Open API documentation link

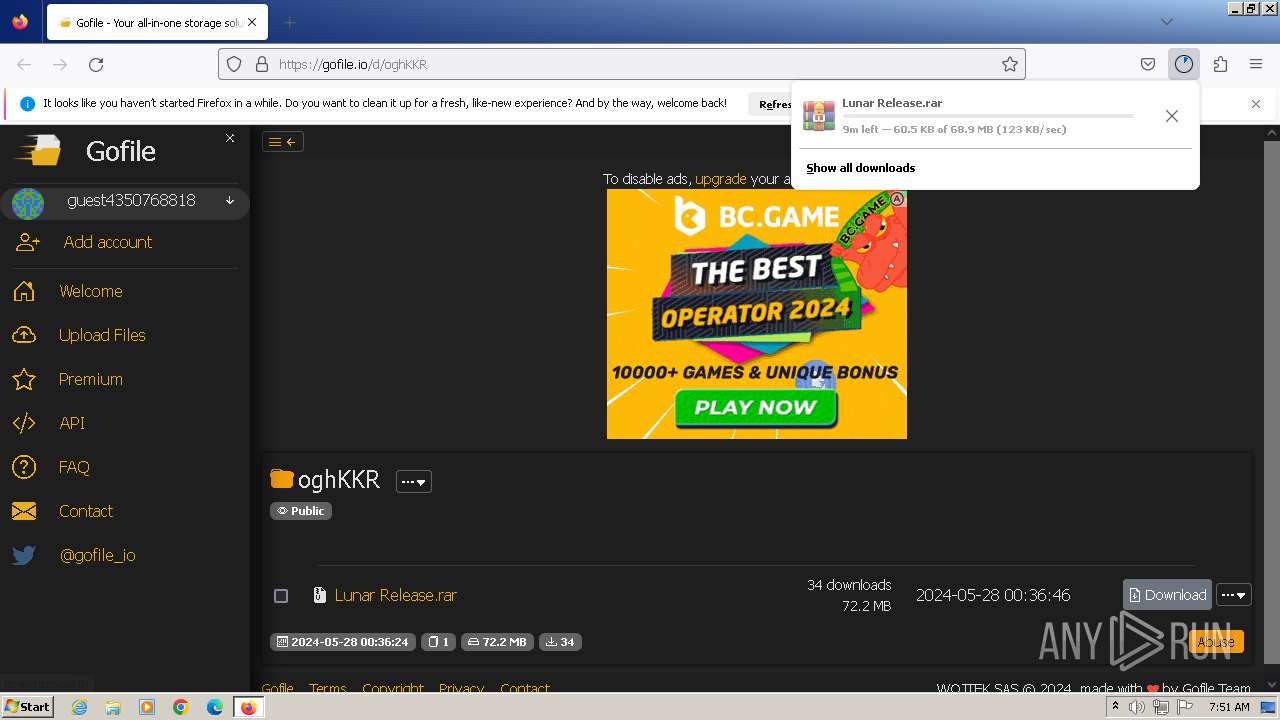tap(72, 423)
